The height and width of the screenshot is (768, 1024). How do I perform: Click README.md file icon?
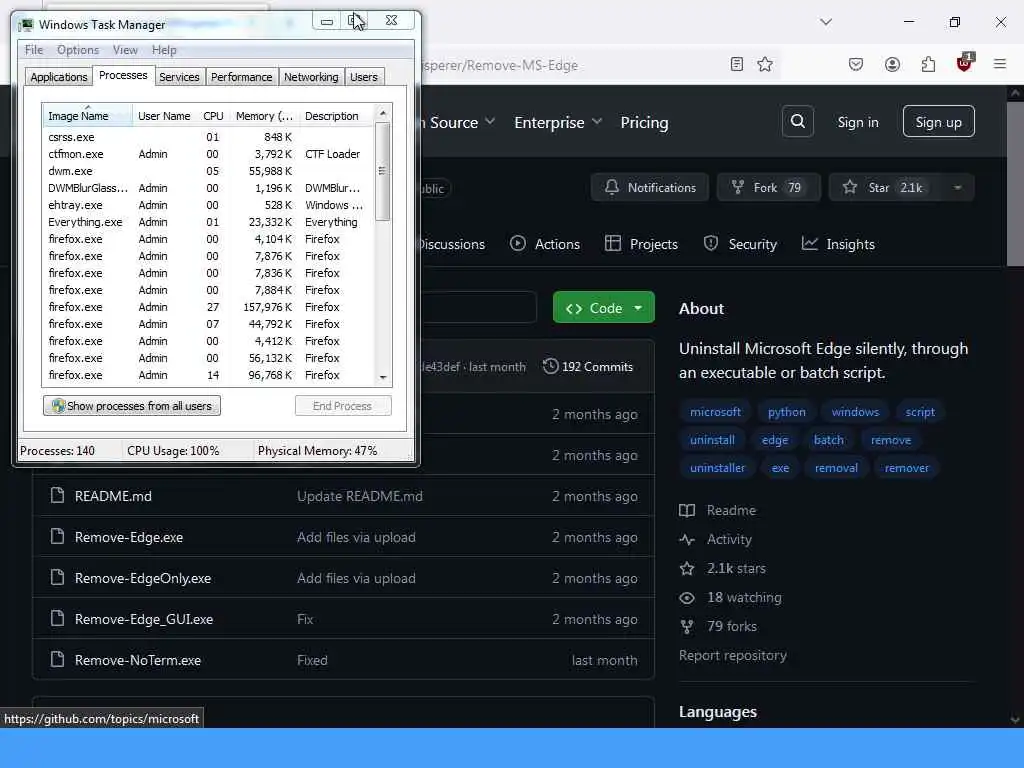tap(57, 496)
